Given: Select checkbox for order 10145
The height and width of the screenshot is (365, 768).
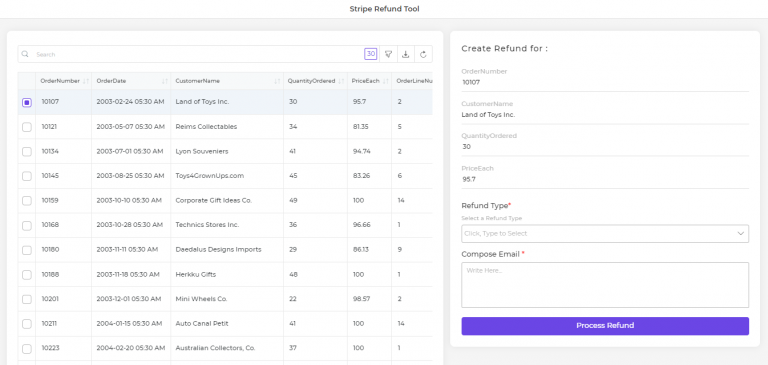Looking at the screenshot, I should pos(27,176).
